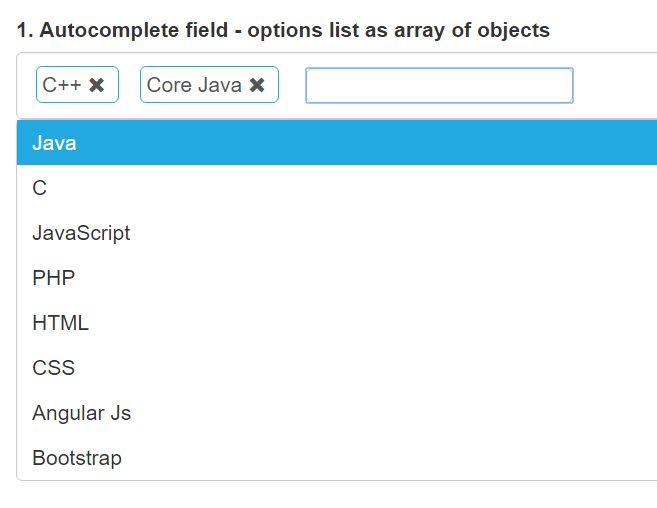Remove the C++ tag with its X icon
The height and width of the screenshot is (508, 657).
(97, 85)
